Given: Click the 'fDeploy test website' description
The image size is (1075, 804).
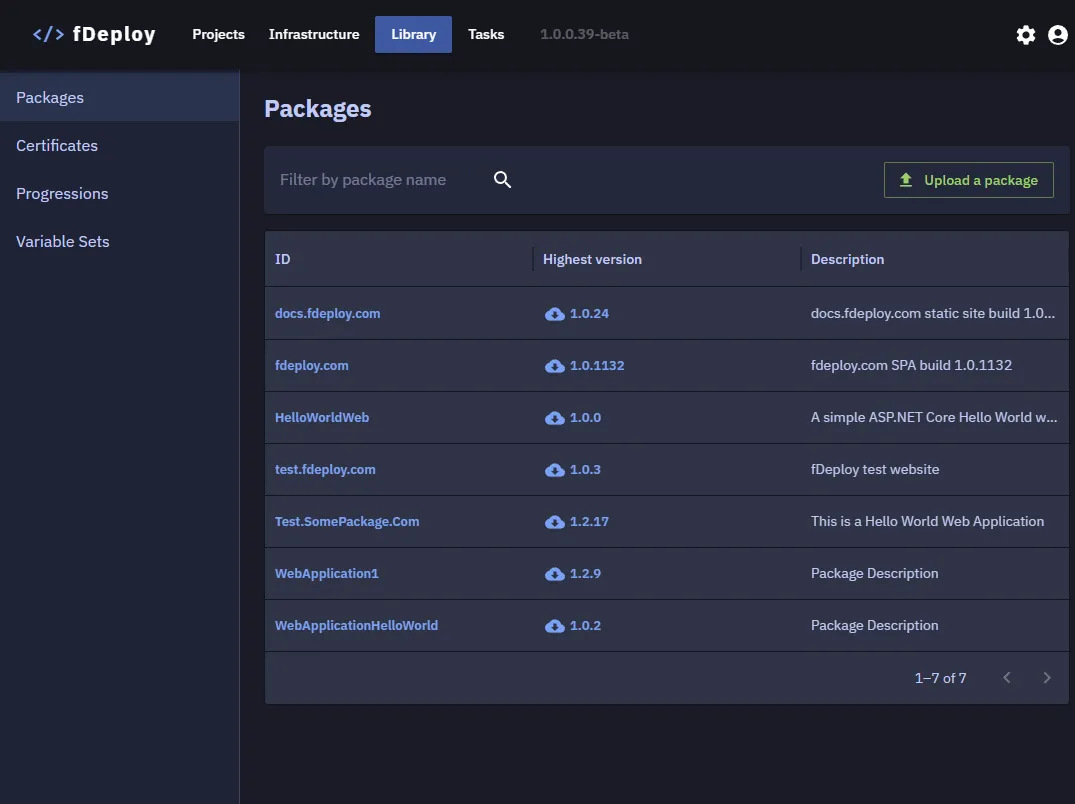Looking at the screenshot, I should [x=875, y=470].
